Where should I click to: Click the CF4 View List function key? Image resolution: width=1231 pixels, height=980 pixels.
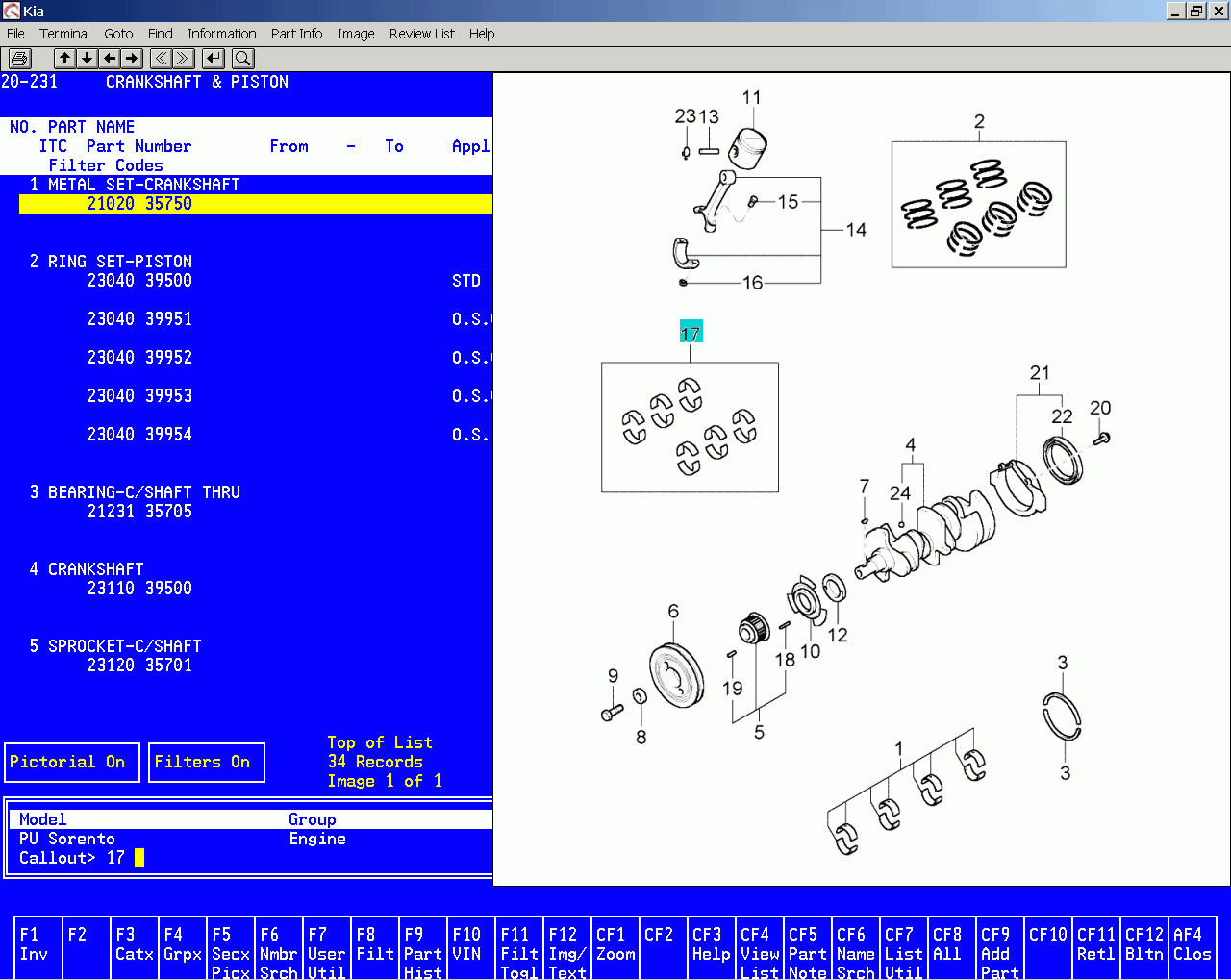760,950
